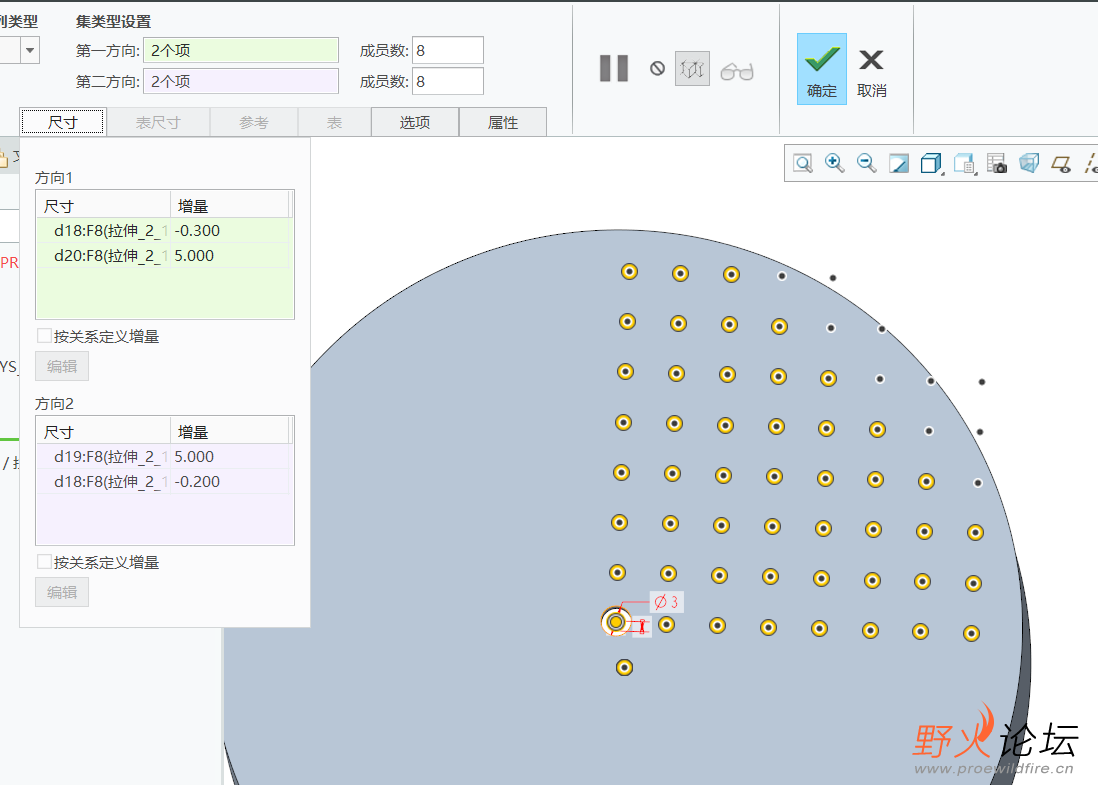Toggle the perspective view icon
Image resolution: width=1098 pixels, height=785 pixels.
pyautogui.click(x=1029, y=164)
